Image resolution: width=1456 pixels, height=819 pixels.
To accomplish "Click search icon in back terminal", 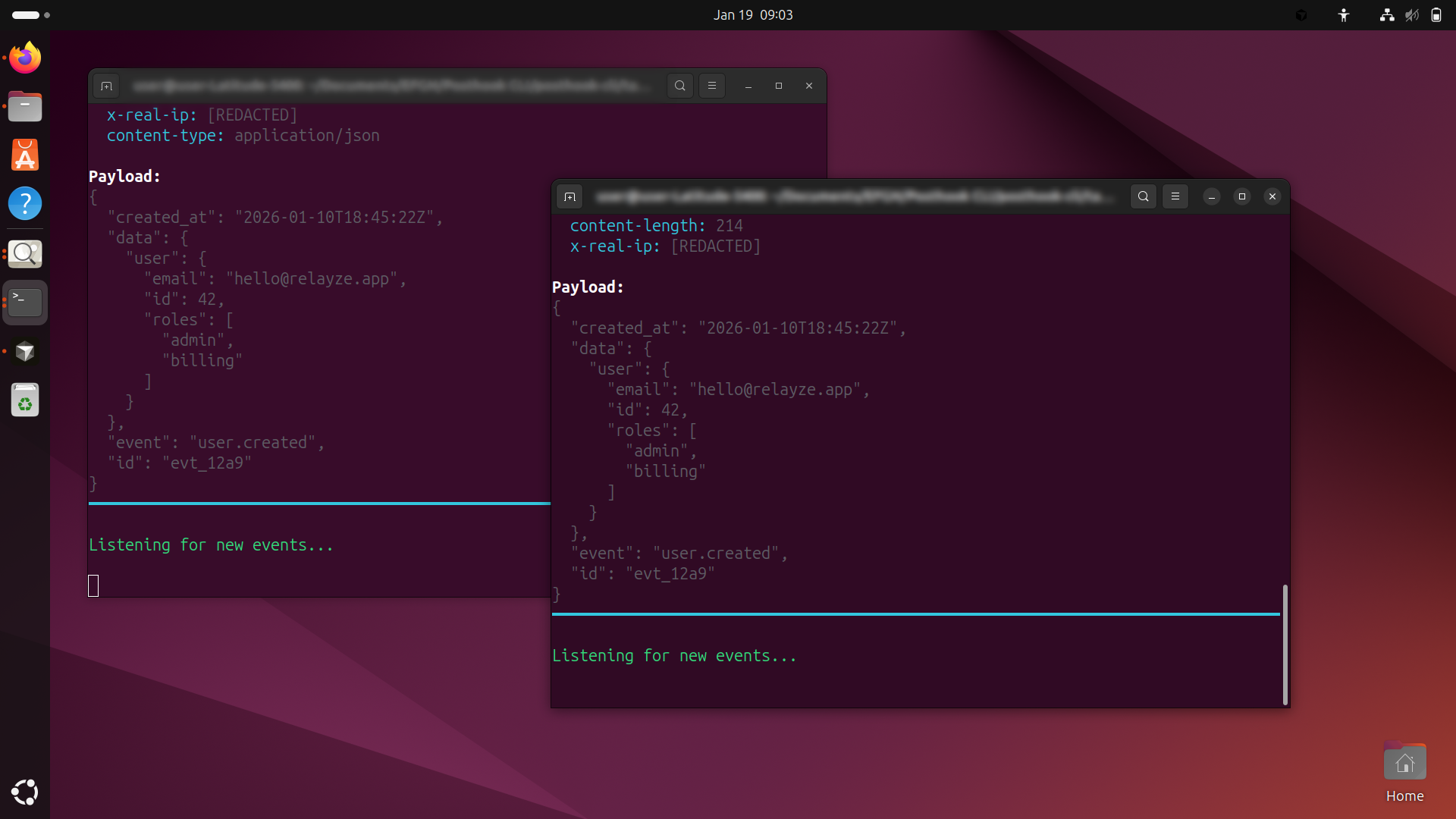I will 679,86.
